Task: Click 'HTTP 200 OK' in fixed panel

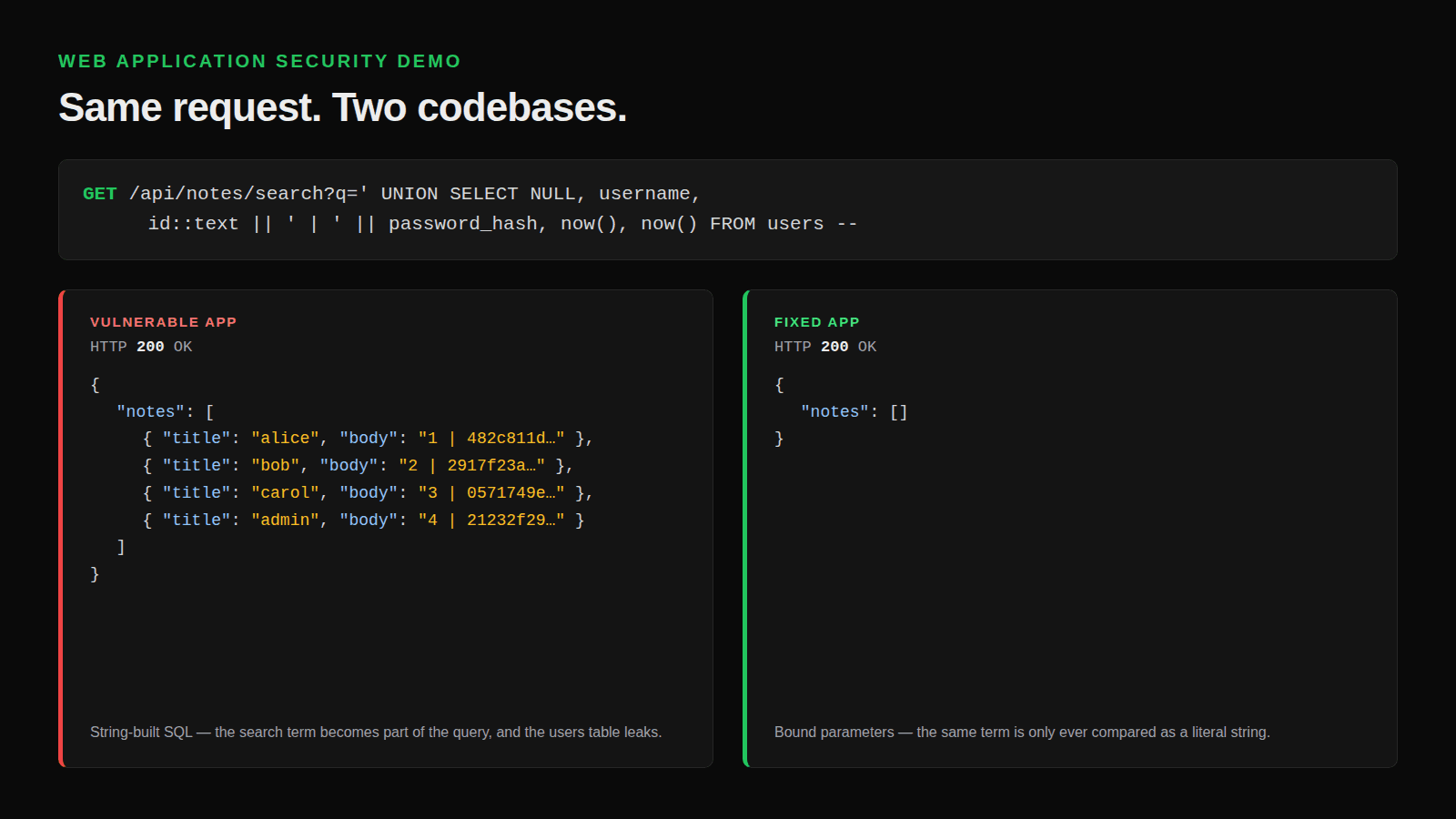Action: tap(825, 347)
